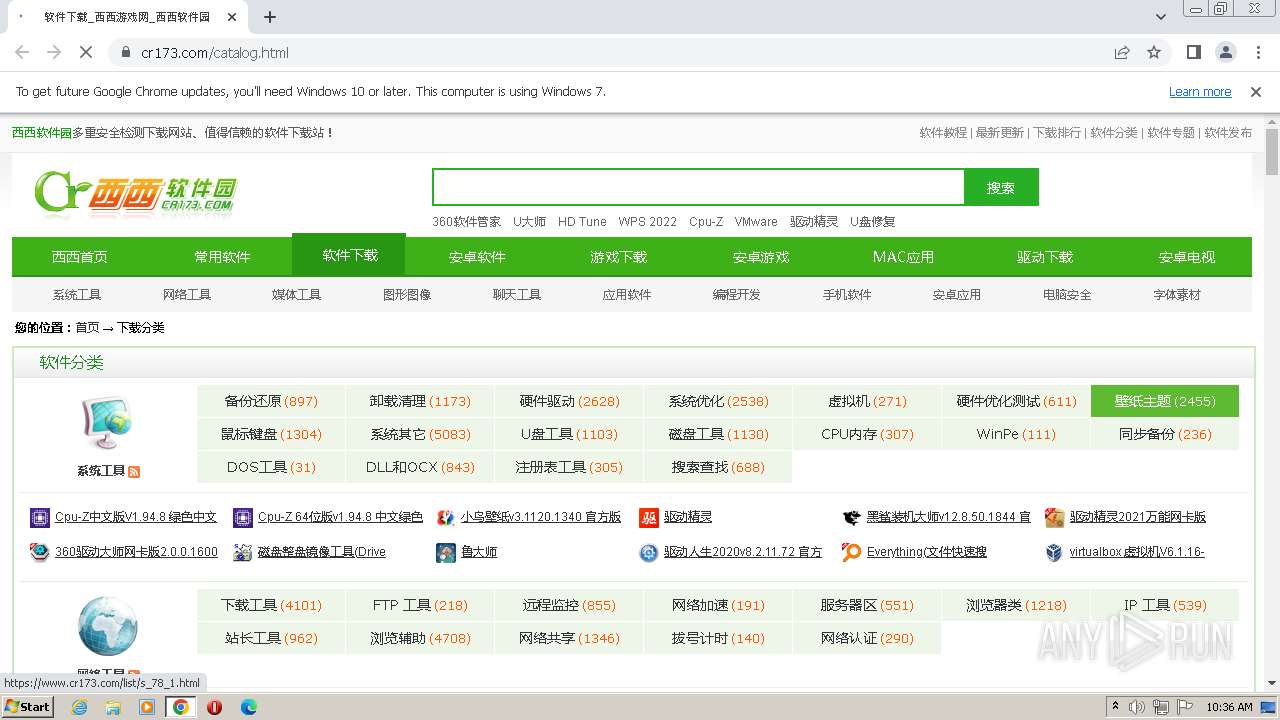The height and width of the screenshot is (720, 1280).
Task: Click the 驱动人生2020 icon
Action: [x=648, y=552]
